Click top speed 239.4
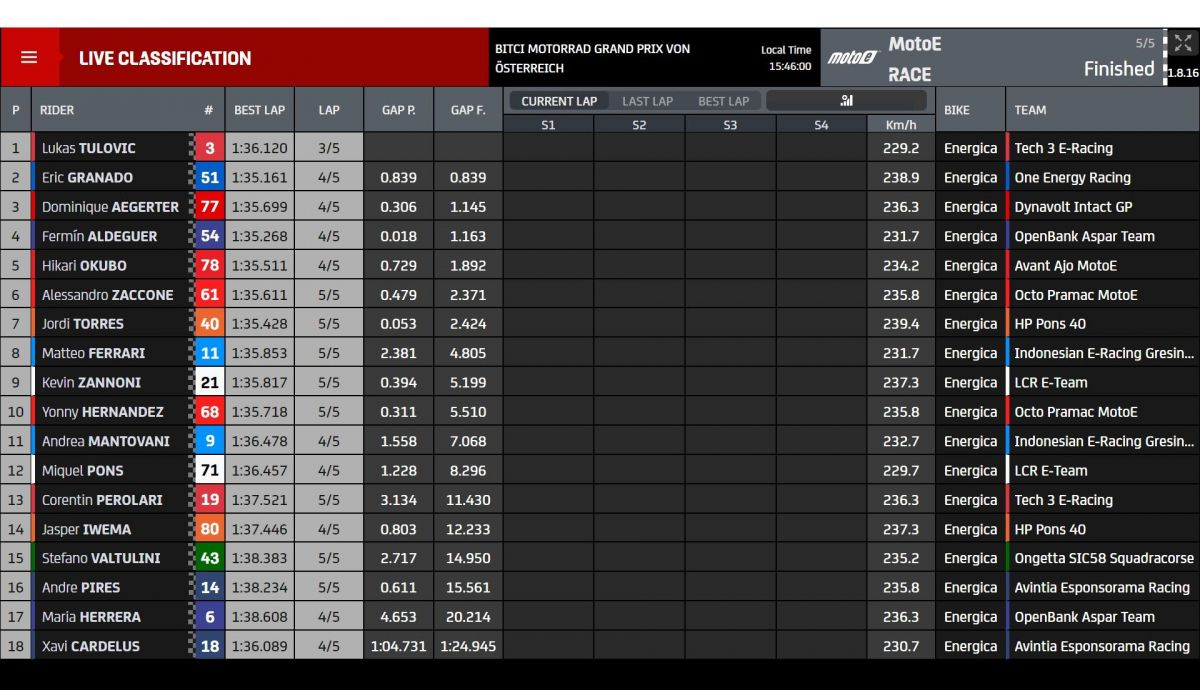The width and height of the screenshot is (1200, 690). (x=901, y=324)
